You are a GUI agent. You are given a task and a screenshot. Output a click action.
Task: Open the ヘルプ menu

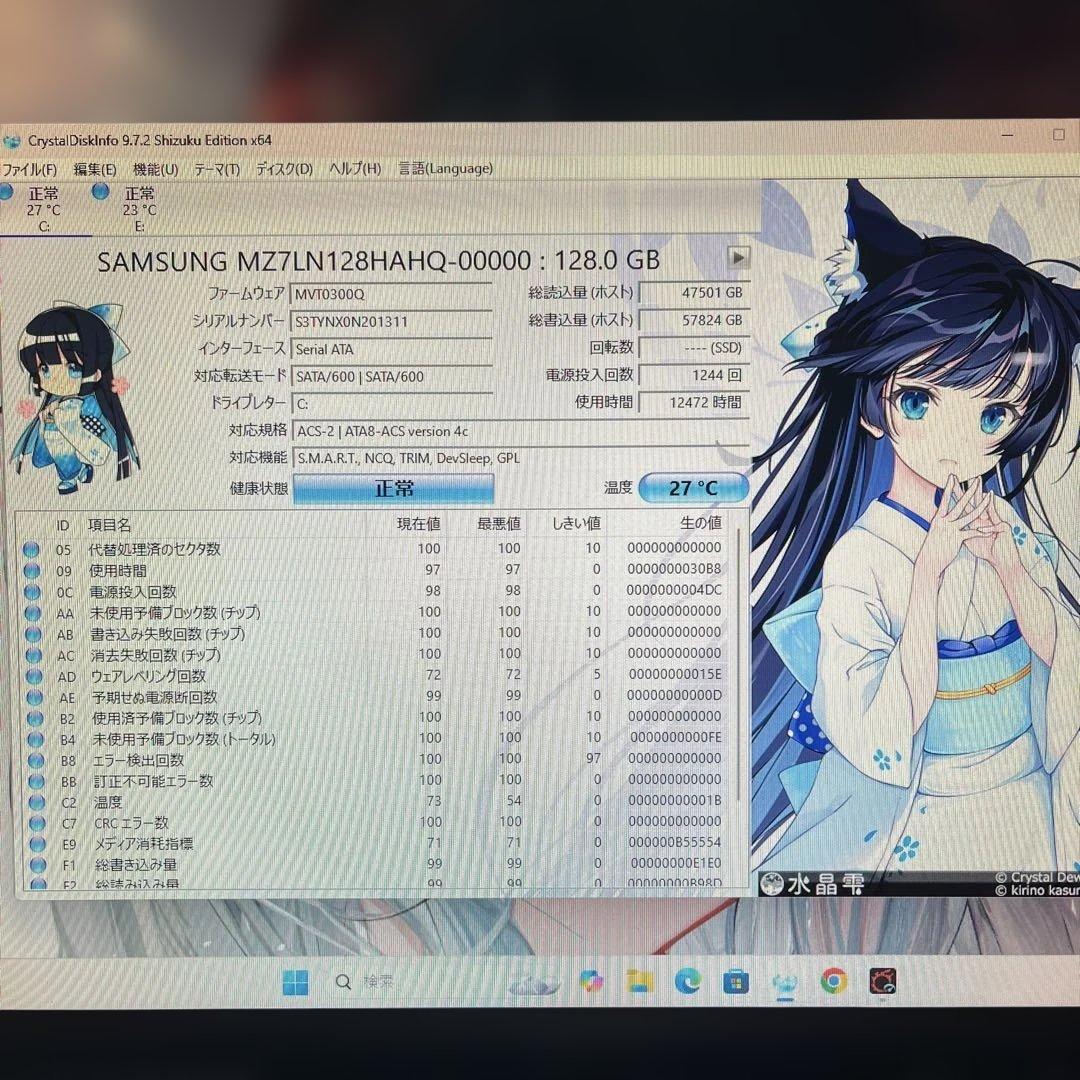(355, 169)
